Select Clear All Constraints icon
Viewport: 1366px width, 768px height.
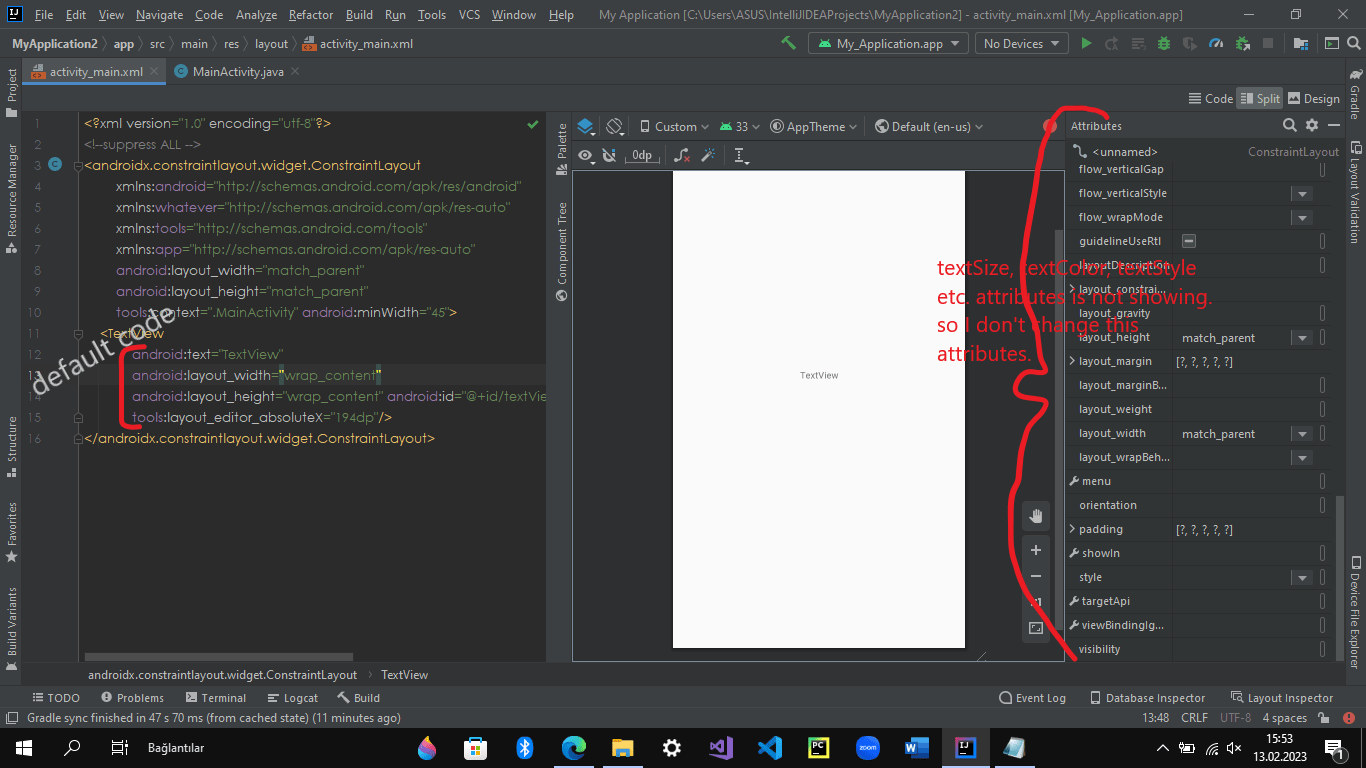click(682, 156)
